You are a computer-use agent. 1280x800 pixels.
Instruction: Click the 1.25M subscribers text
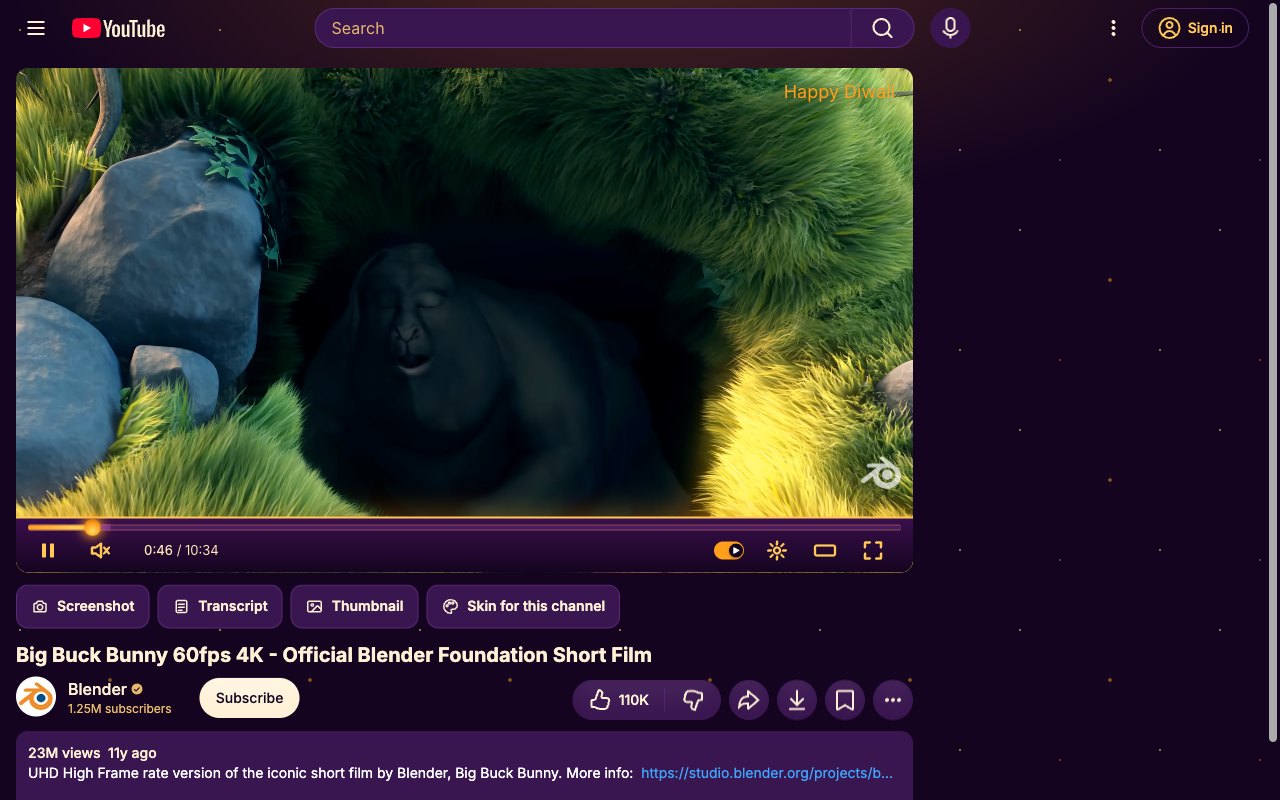point(120,709)
